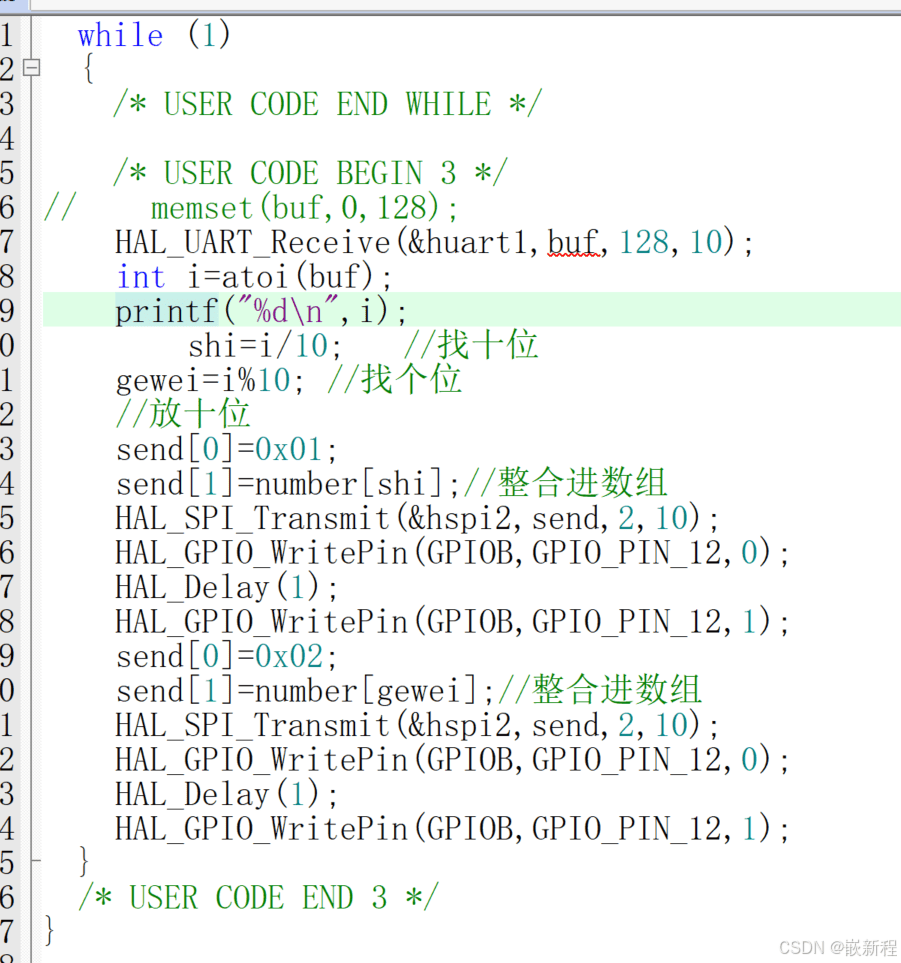
Task: Click the "//找十位" comment
Action: coord(470,345)
